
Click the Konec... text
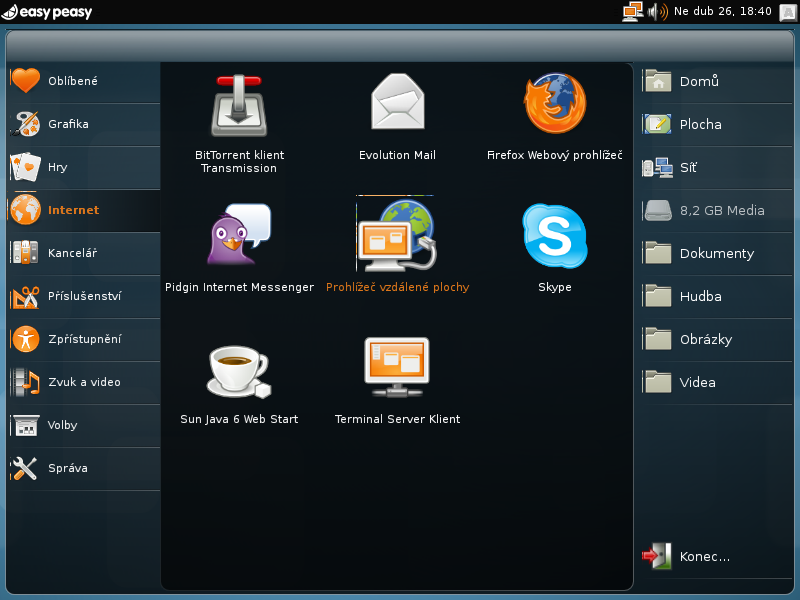(705, 557)
